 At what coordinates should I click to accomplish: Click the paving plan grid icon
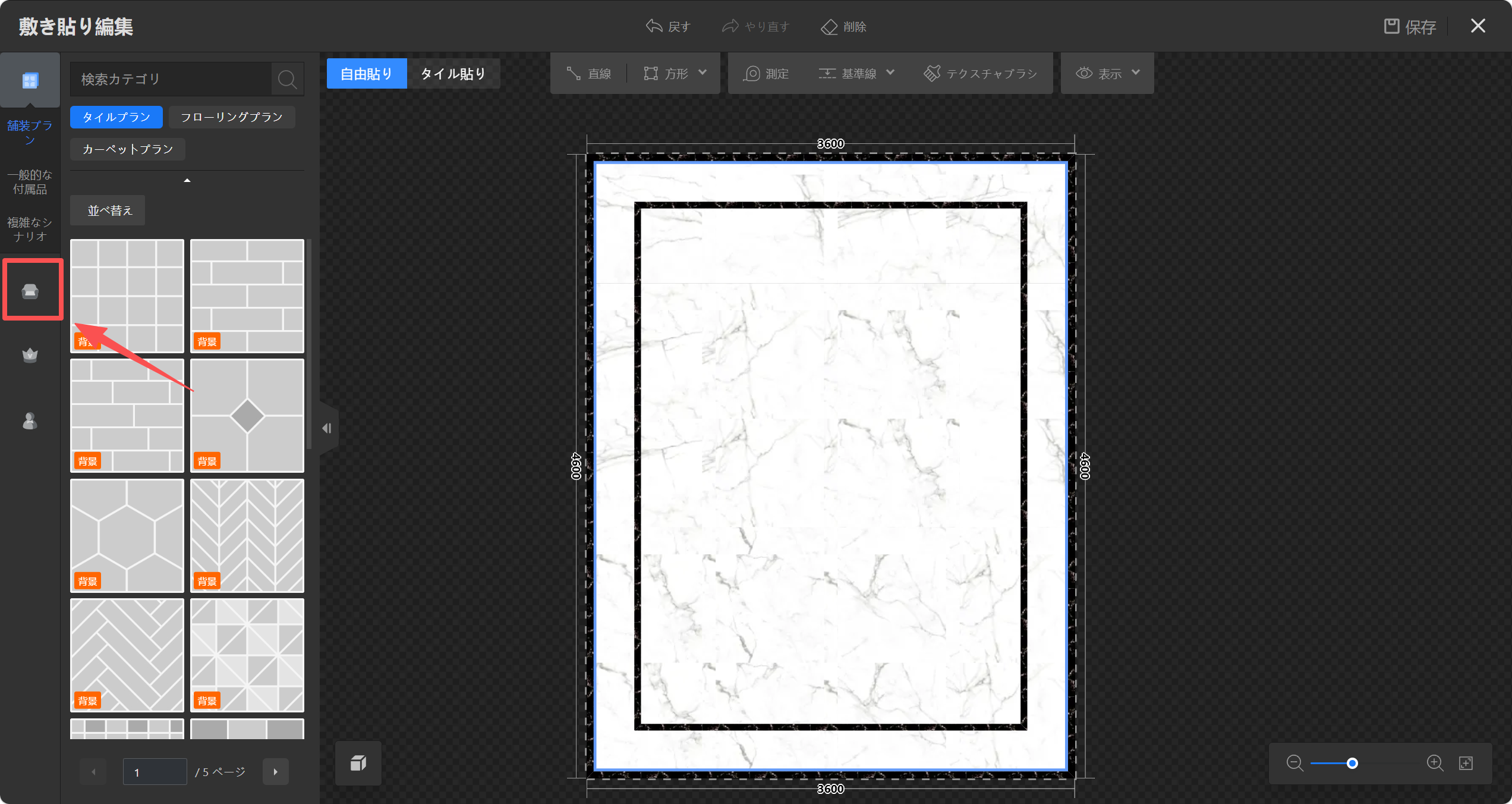pyautogui.click(x=30, y=80)
